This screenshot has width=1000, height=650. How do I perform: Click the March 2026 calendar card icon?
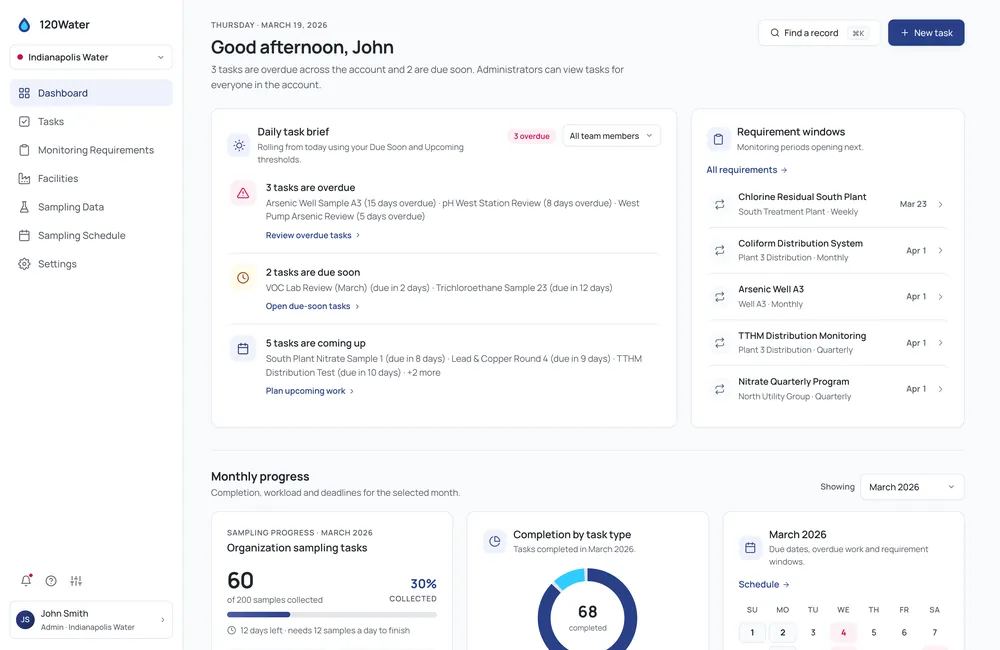point(750,547)
